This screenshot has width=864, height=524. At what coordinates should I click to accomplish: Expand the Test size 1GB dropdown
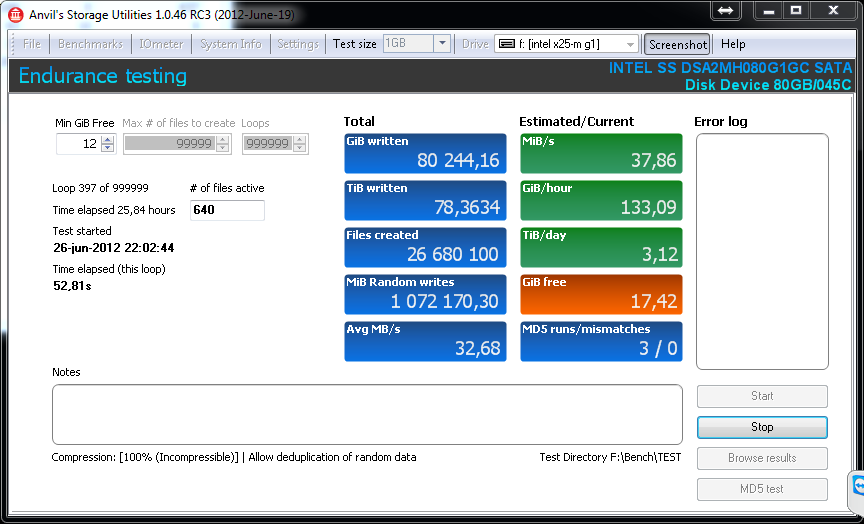pos(442,44)
